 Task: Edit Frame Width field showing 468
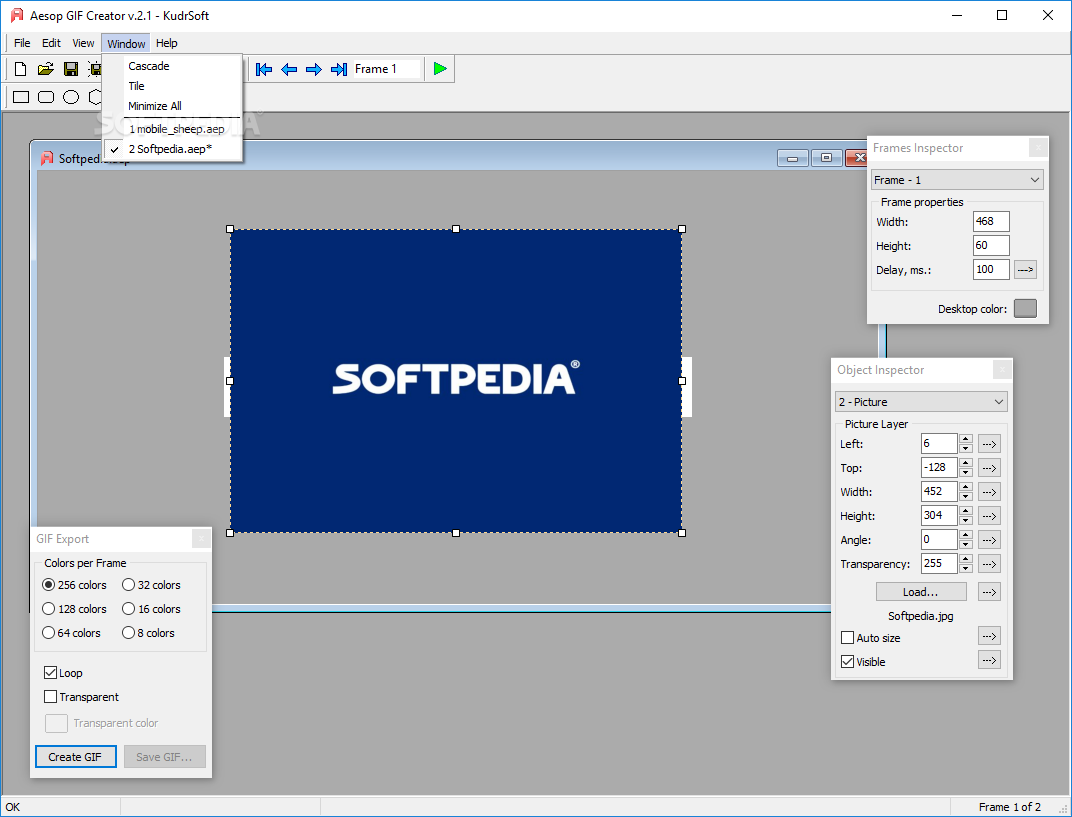pos(991,222)
